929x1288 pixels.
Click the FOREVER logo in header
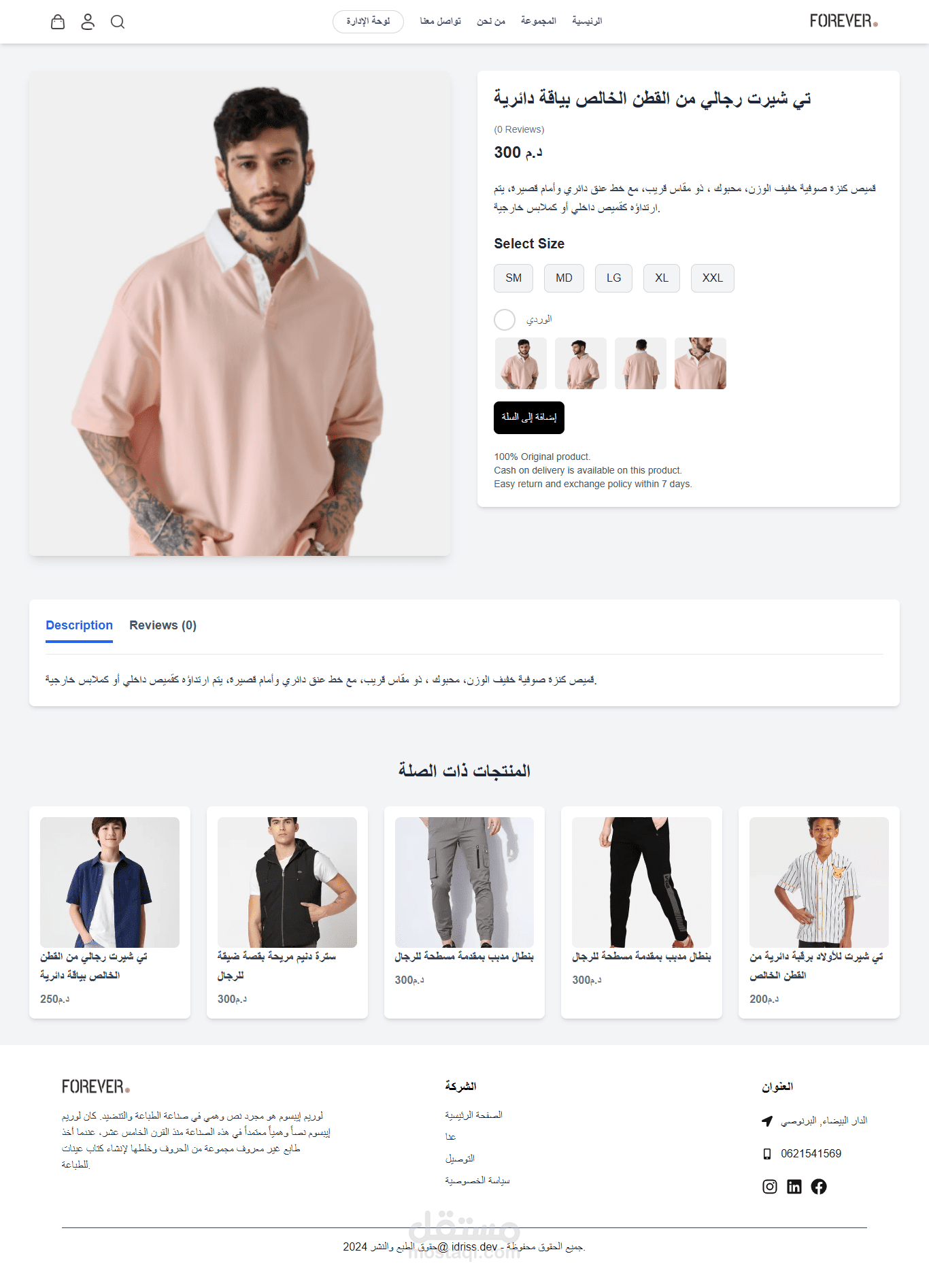coord(843,21)
